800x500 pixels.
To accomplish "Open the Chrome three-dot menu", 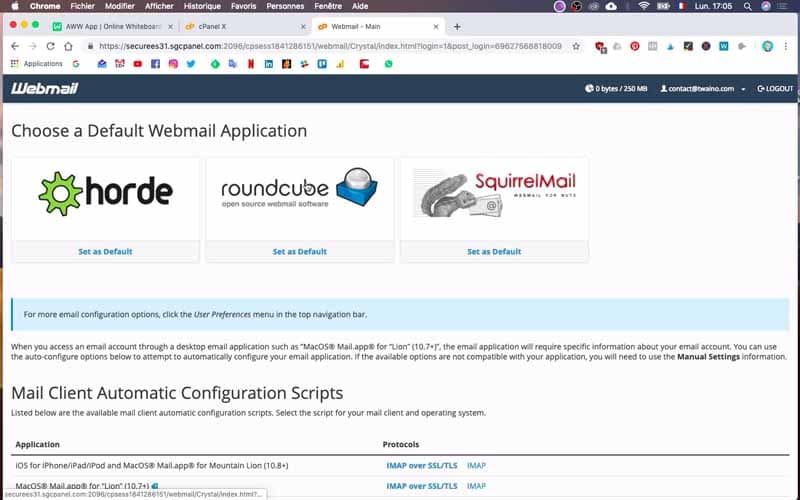I will (x=786, y=46).
